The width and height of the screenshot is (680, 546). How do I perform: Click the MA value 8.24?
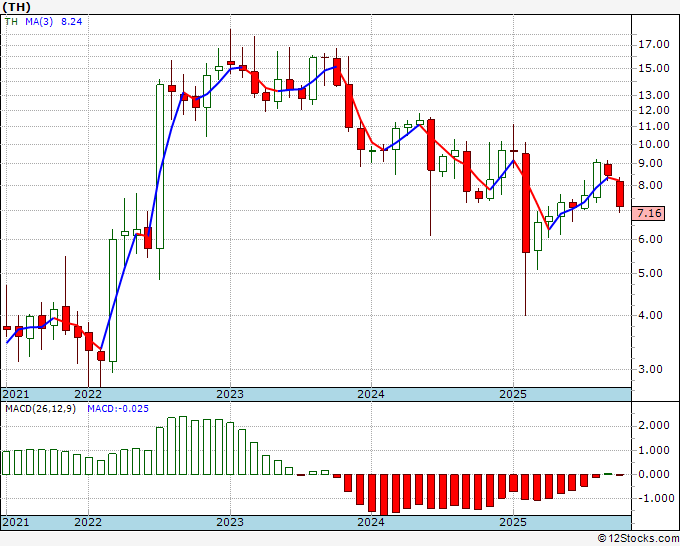(x=72, y=21)
